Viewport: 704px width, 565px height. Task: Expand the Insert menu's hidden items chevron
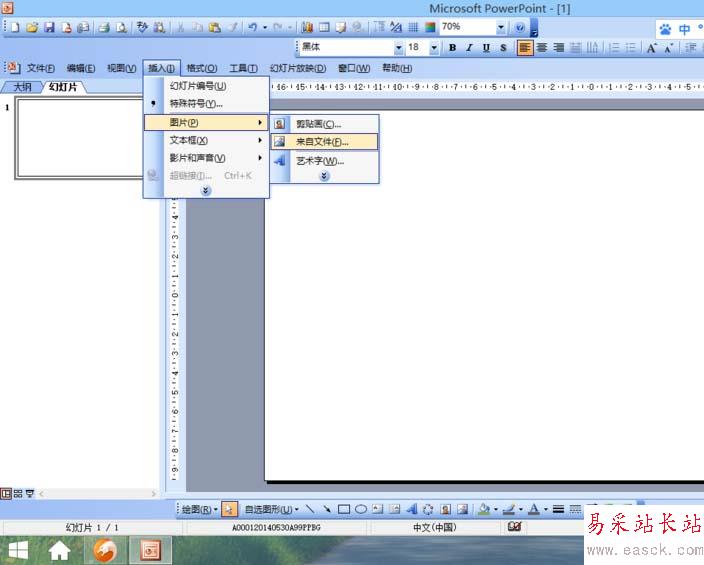coord(206,190)
